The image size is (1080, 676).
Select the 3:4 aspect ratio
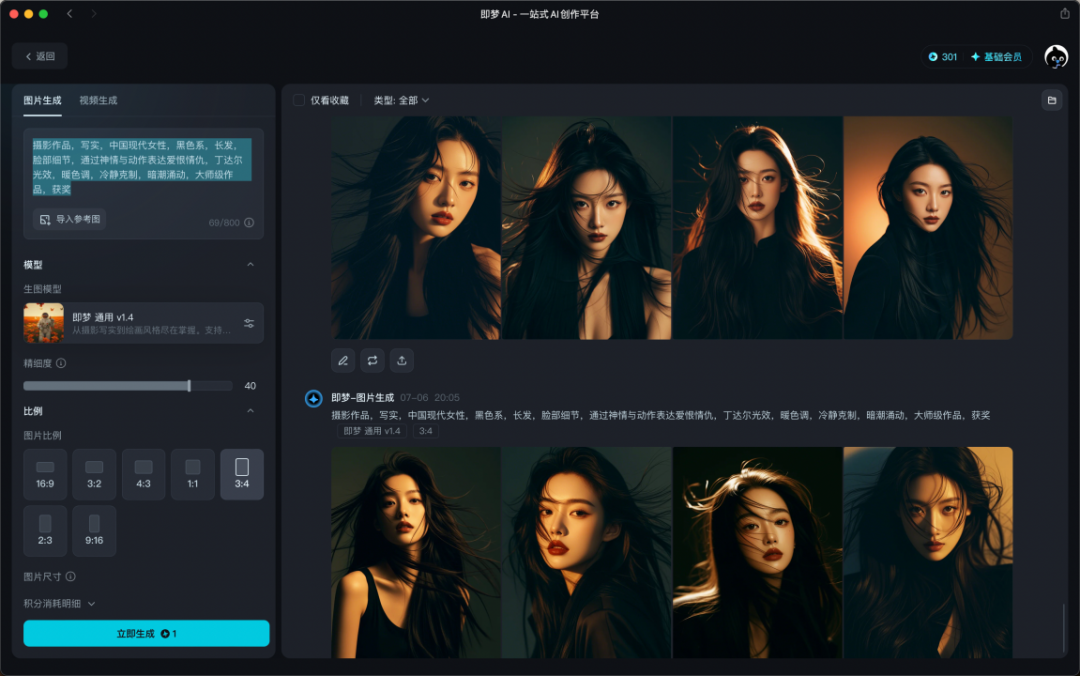(x=242, y=474)
